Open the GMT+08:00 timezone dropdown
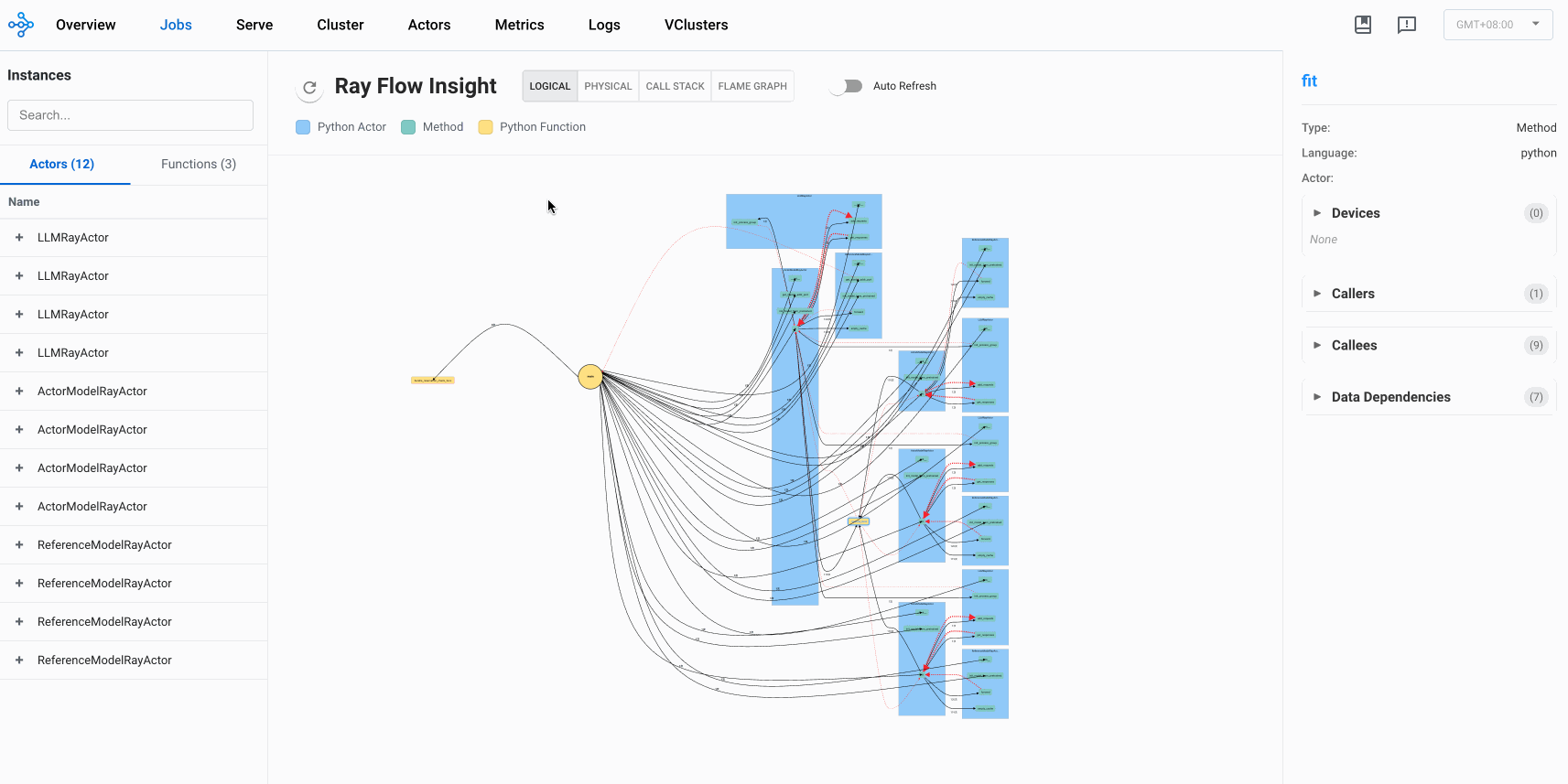This screenshot has height=784, width=1568. click(x=1498, y=25)
